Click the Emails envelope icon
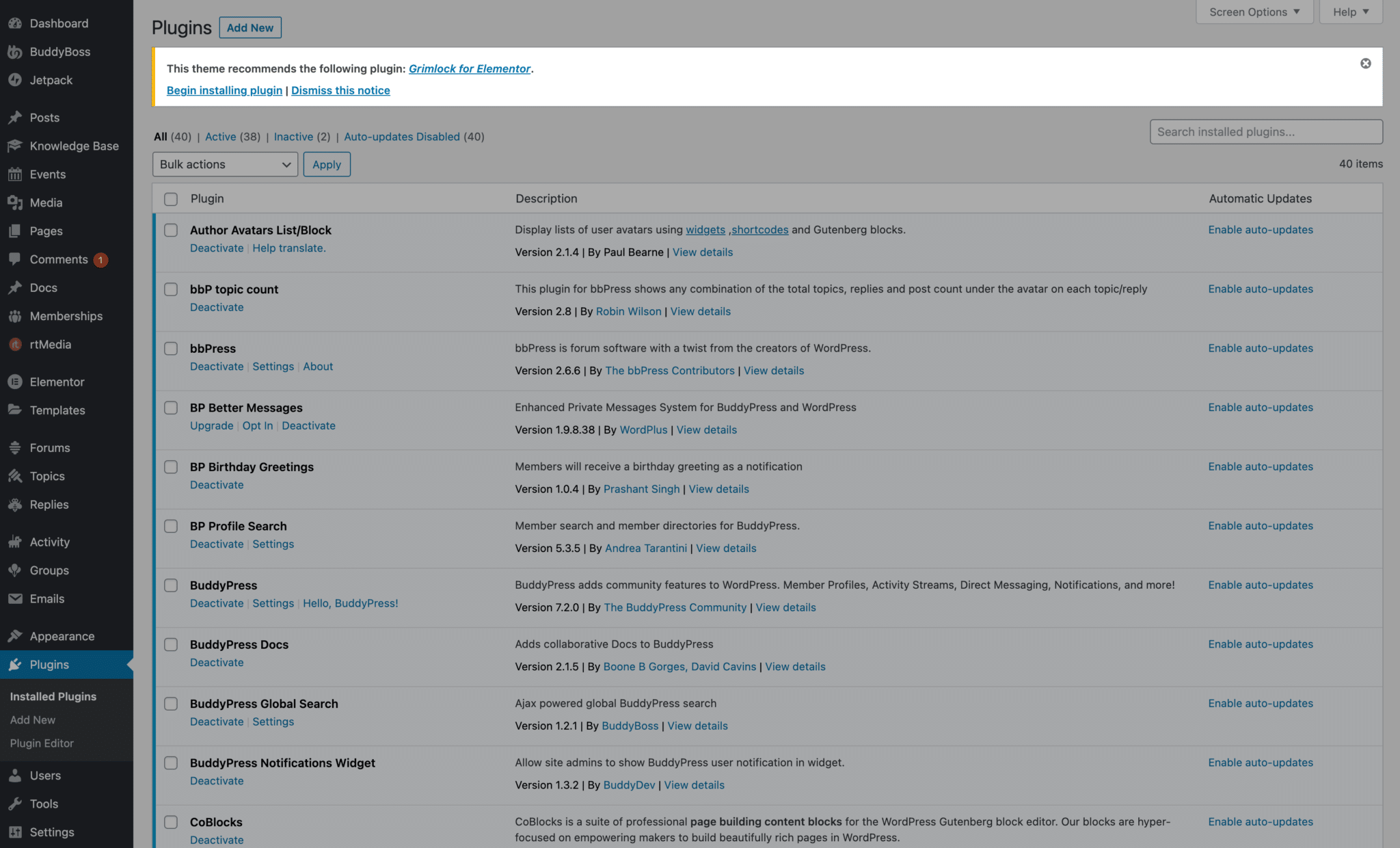This screenshot has height=848, width=1400. pyautogui.click(x=15, y=599)
